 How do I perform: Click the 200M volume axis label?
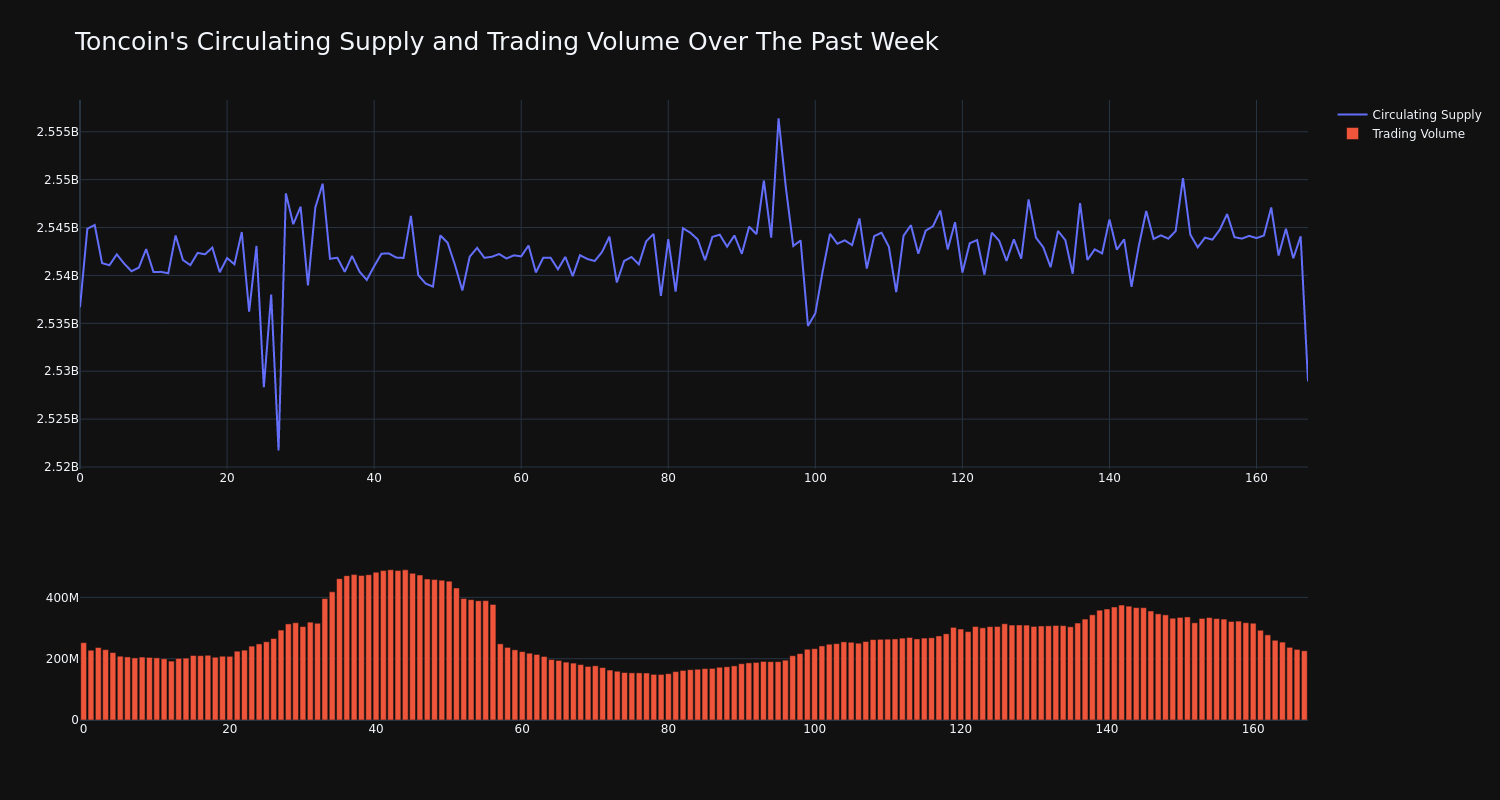click(62, 659)
